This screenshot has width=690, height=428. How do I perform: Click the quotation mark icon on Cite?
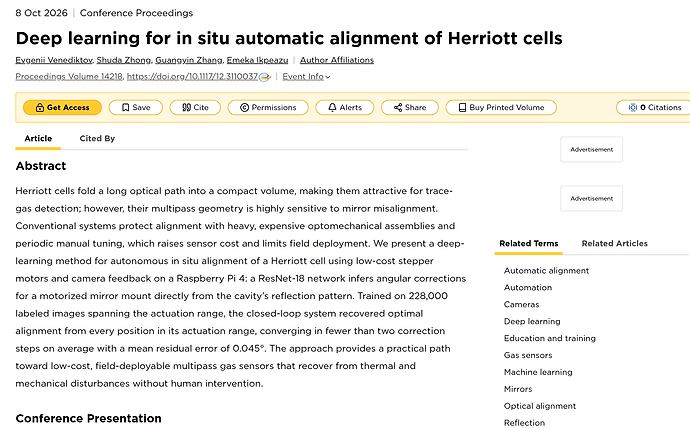click(187, 107)
